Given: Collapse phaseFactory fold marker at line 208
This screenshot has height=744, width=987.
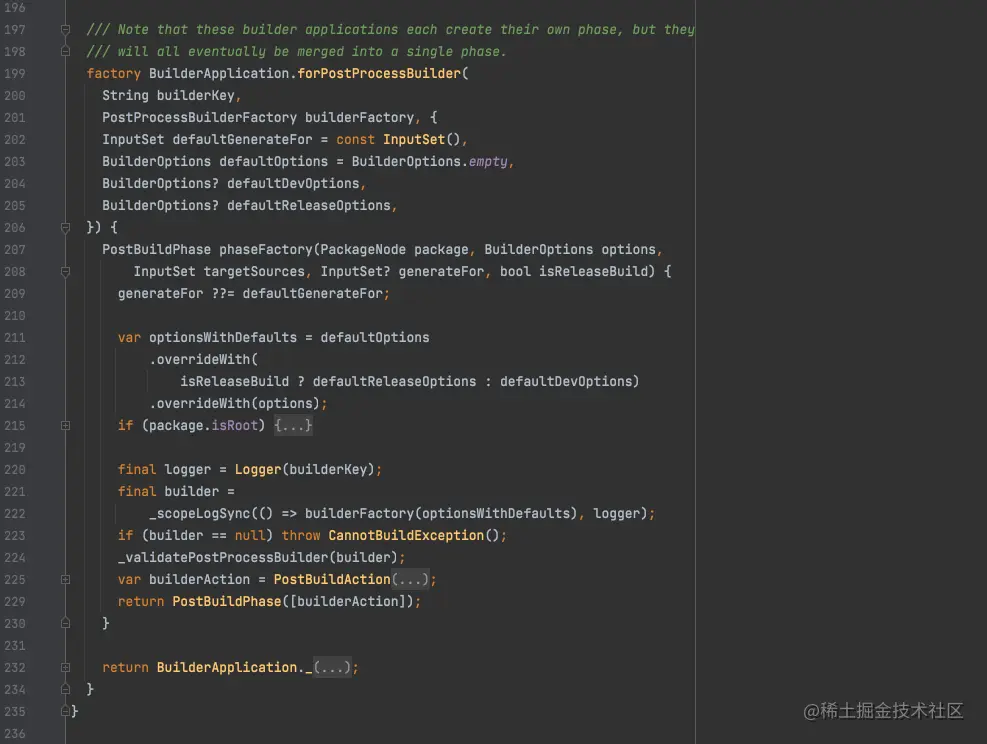Looking at the screenshot, I should click(65, 271).
